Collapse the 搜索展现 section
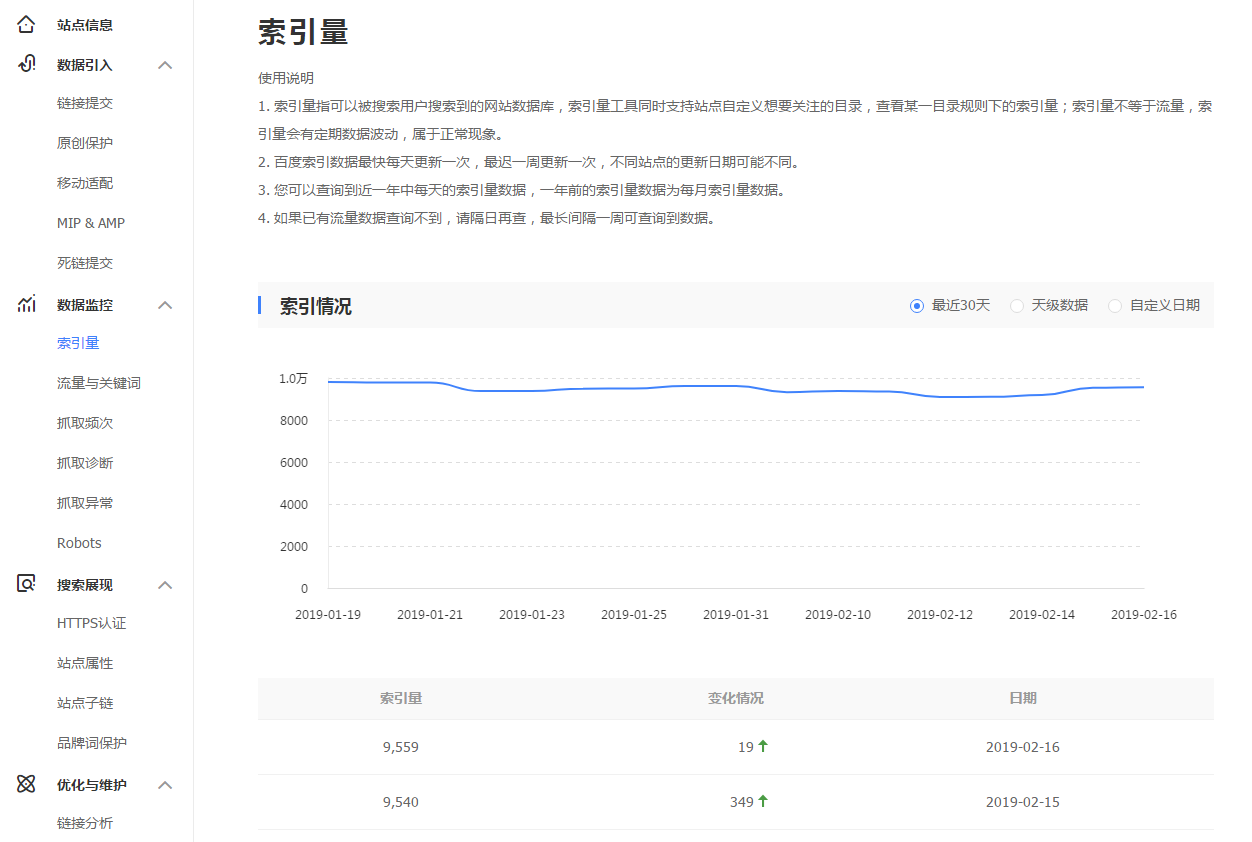This screenshot has width=1252, height=842. (x=165, y=584)
